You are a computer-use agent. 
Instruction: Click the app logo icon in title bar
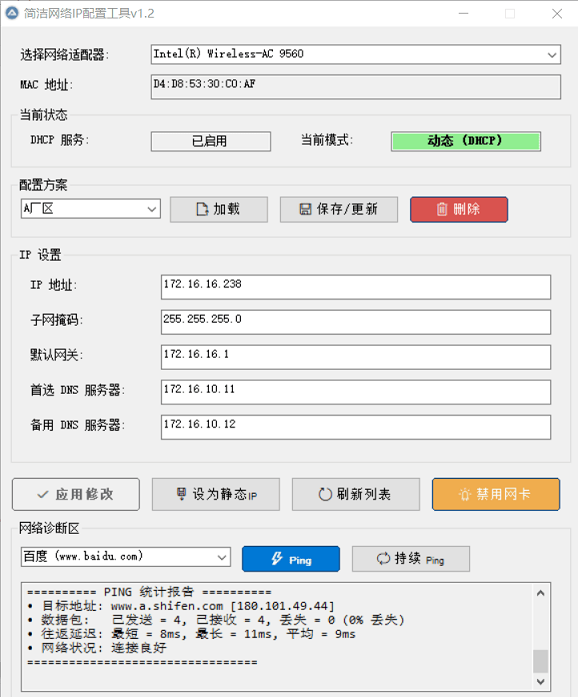12,13
